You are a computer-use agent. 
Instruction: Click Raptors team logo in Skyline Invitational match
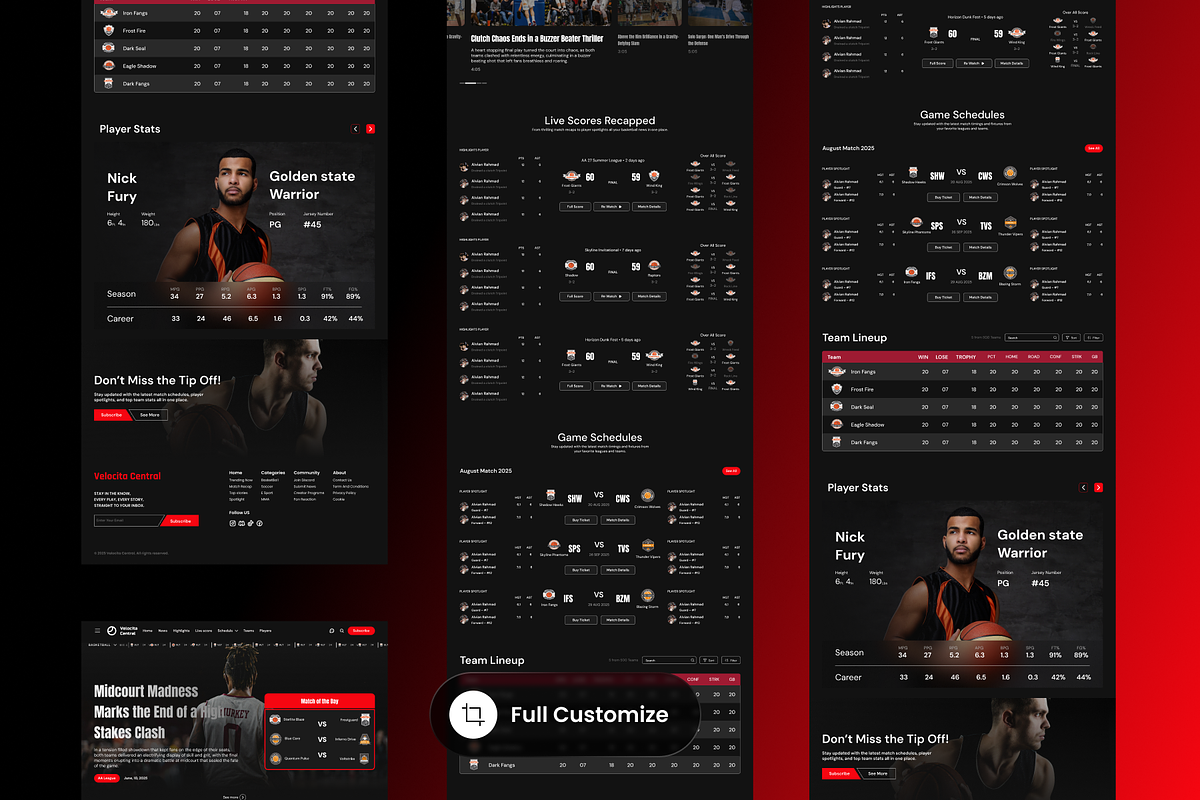[654, 265]
